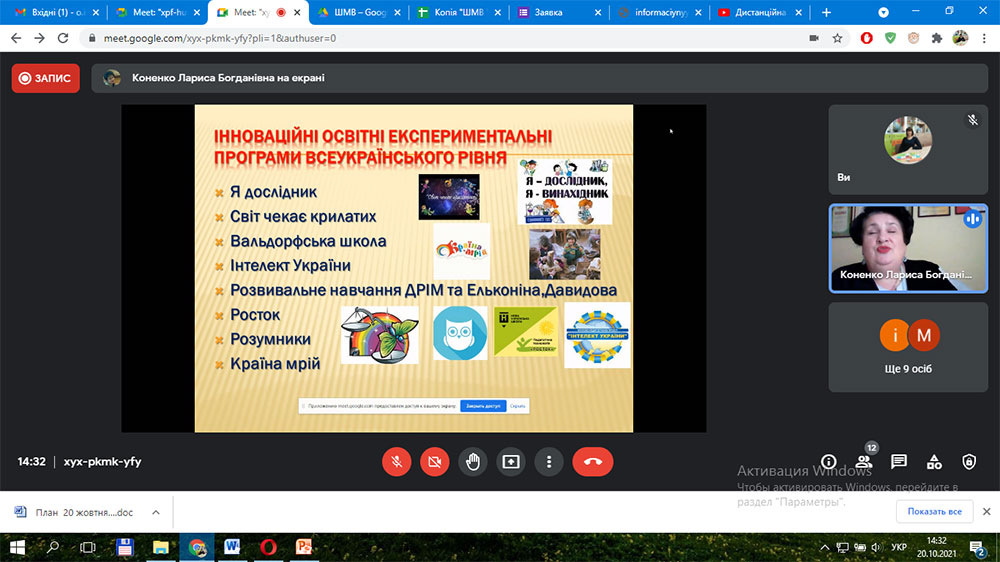Open the save disk app on taskbar
This screenshot has width=1000, height=562.
pos(125,547)
